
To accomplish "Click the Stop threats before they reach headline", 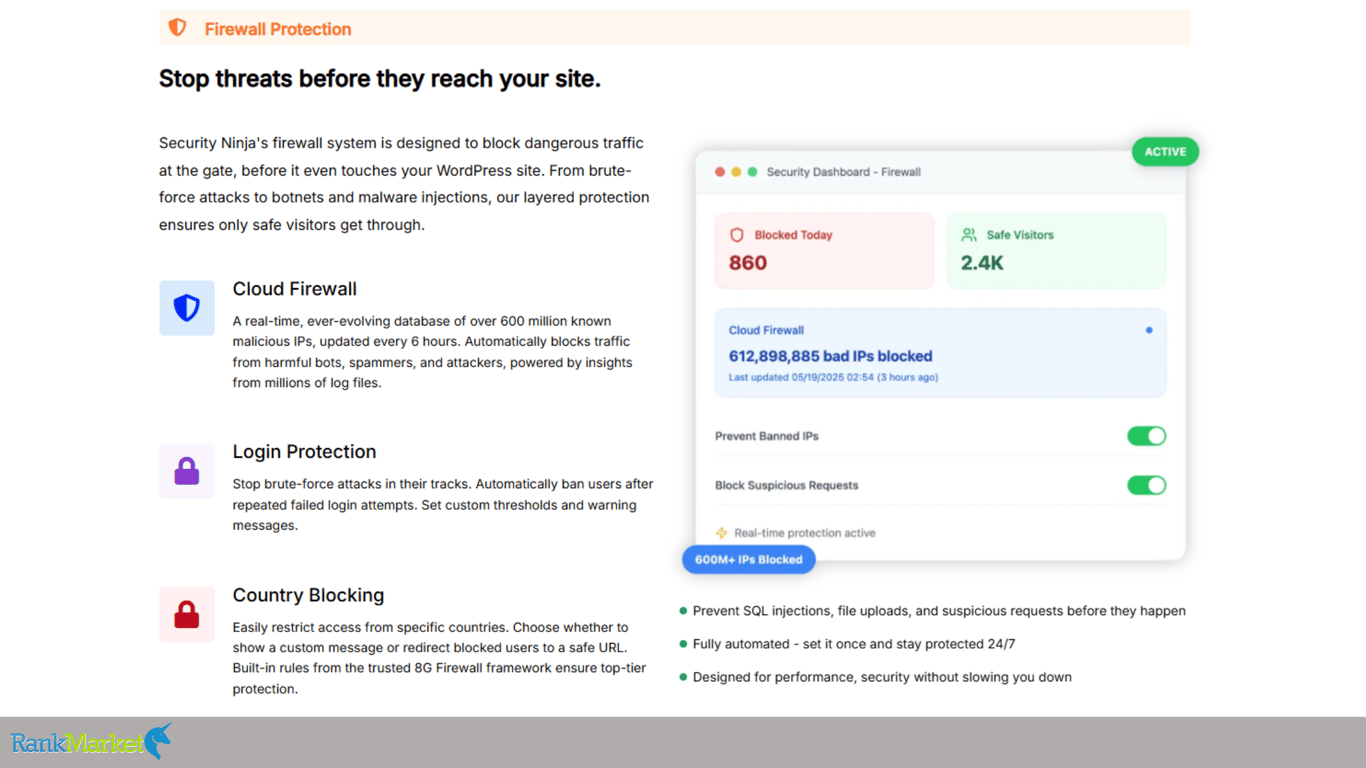I will (380, 79).
